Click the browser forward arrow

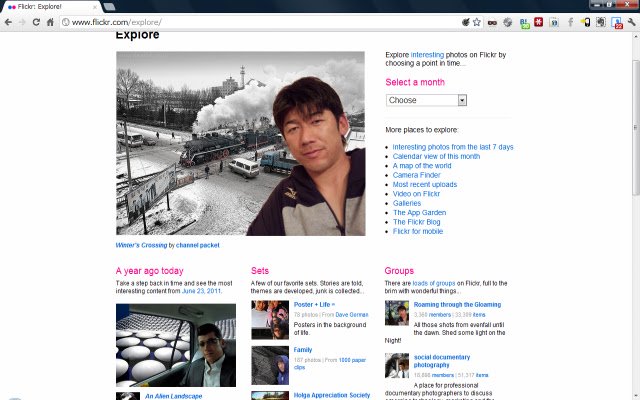[x=22, y=22]
